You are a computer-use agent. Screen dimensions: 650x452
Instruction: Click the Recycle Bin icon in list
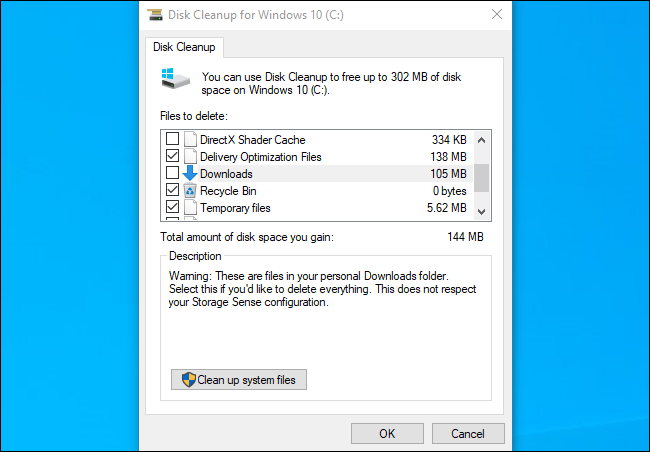(x=190, y=190)
